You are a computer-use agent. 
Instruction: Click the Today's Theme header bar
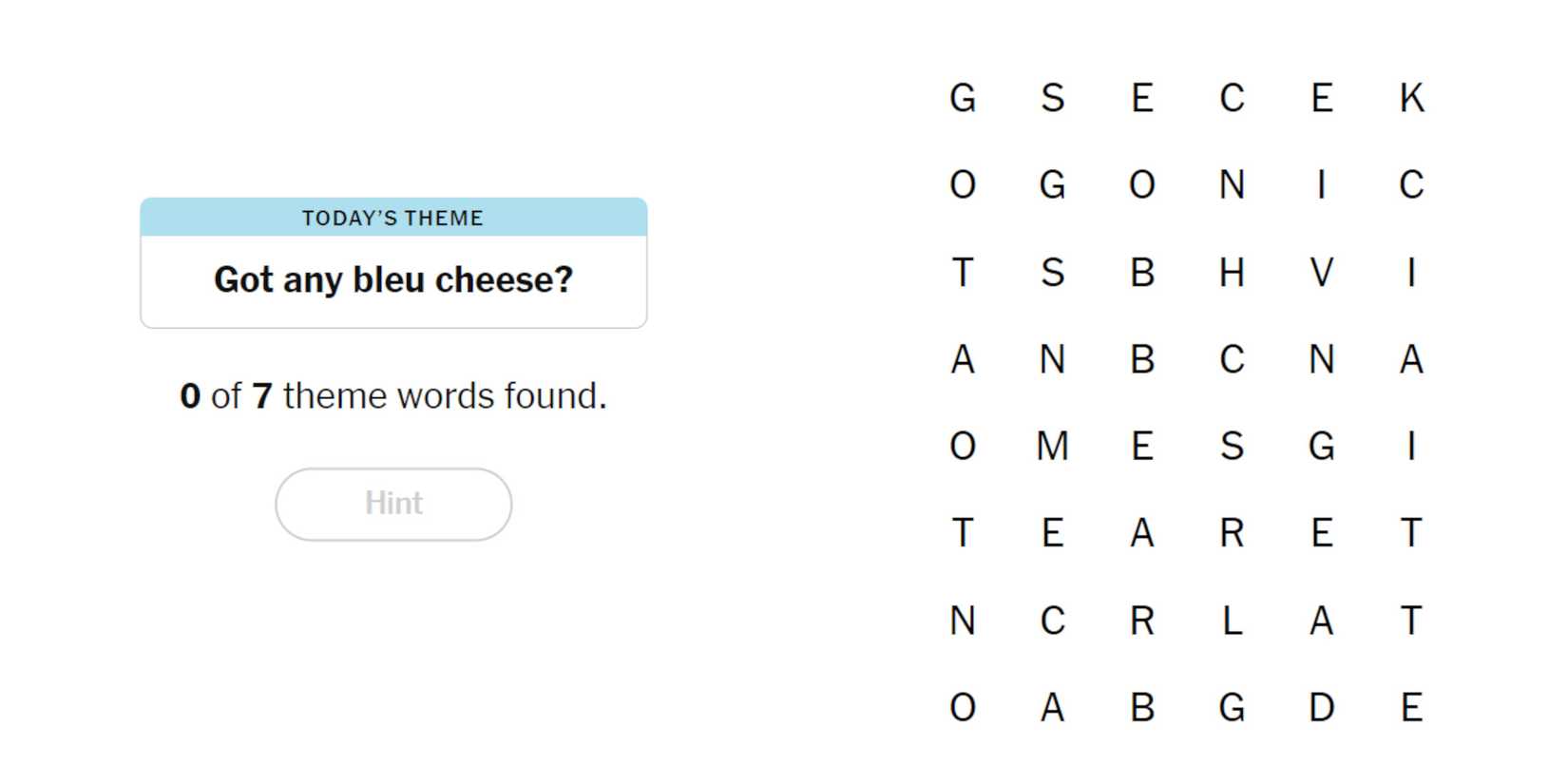click(x=393, y=218)
